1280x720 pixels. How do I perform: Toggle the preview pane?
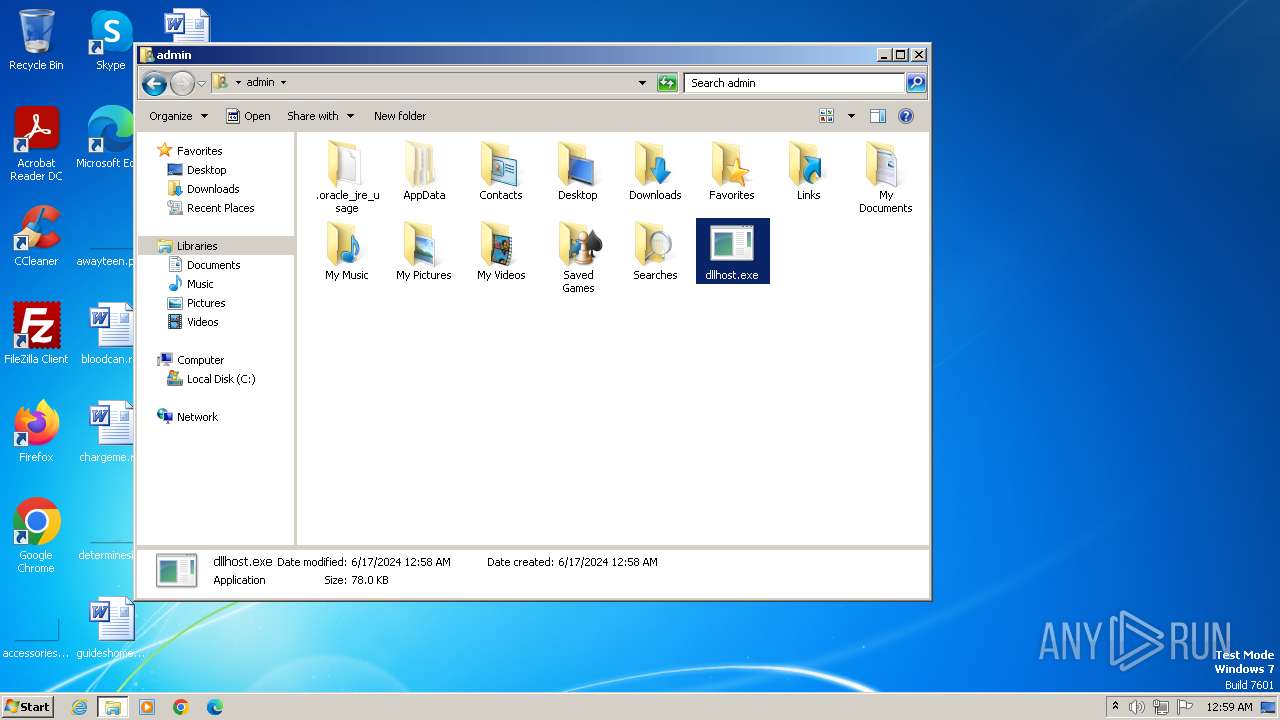tap(878, 116)
